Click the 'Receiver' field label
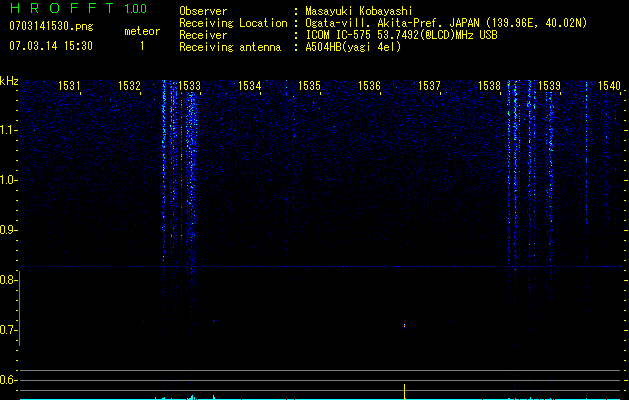Image resolution: width=629 pixels, height=400 pixels. [x=203, y=35]
